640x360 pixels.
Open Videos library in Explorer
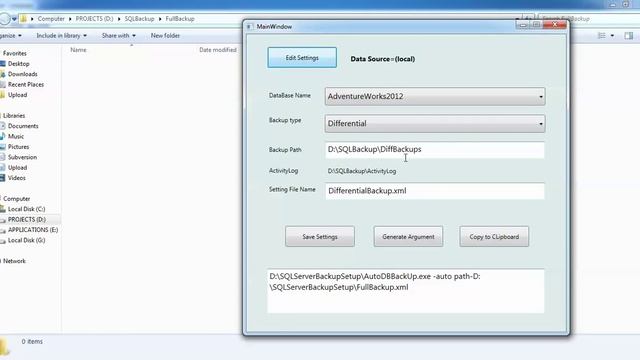(17, 178)
